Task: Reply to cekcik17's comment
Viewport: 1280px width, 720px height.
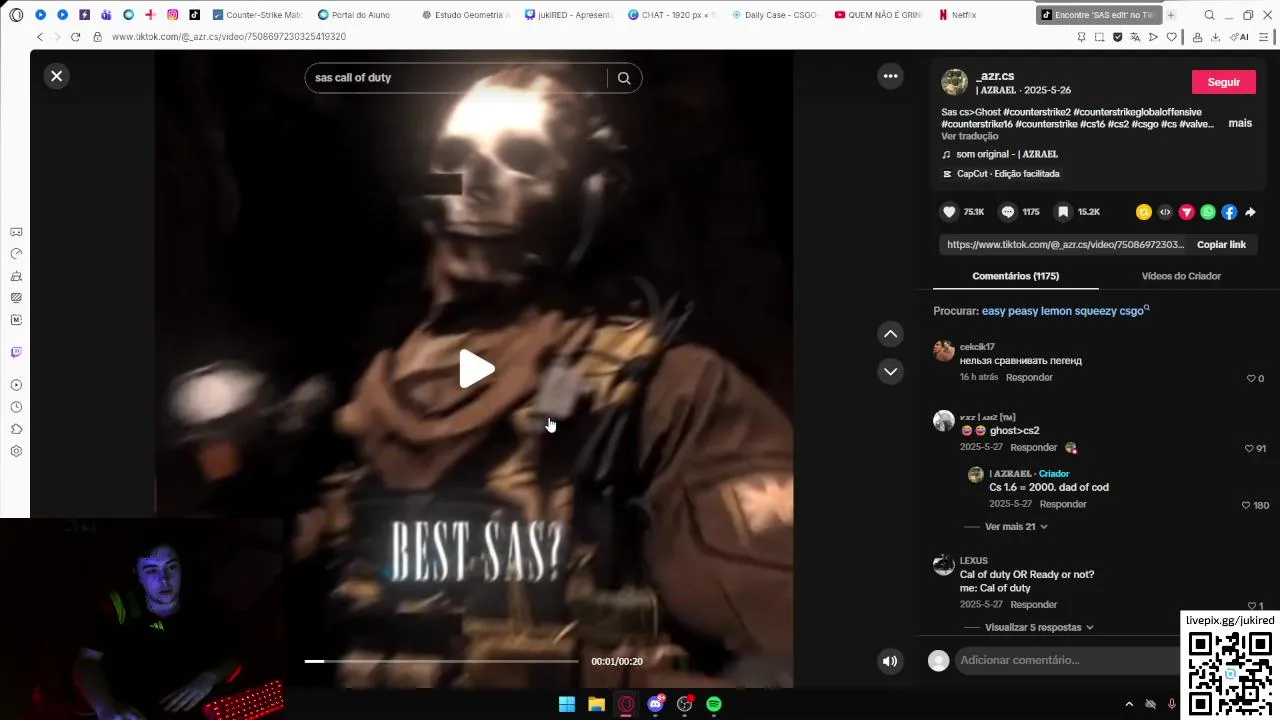Action: [1029, 377]
